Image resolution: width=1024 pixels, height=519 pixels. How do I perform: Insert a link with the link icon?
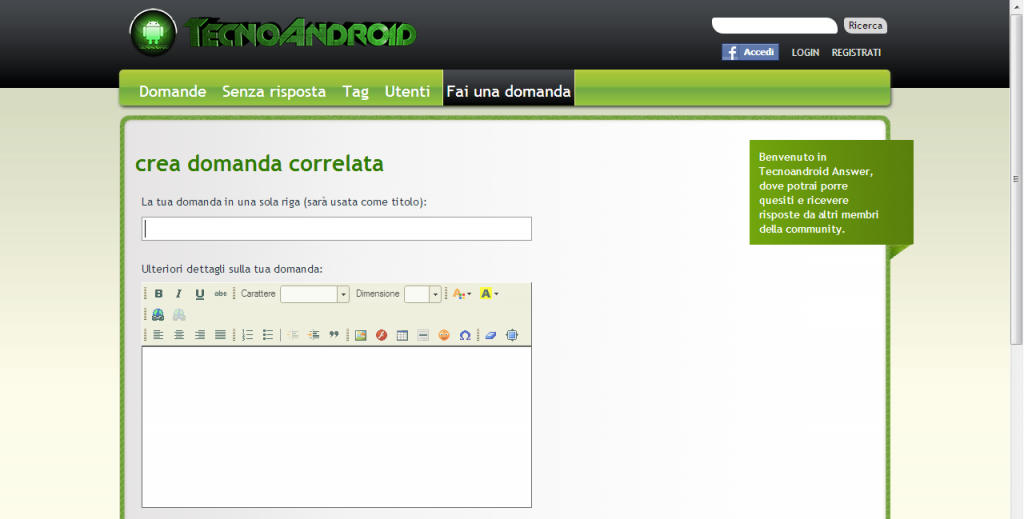[x=158, y=315]
